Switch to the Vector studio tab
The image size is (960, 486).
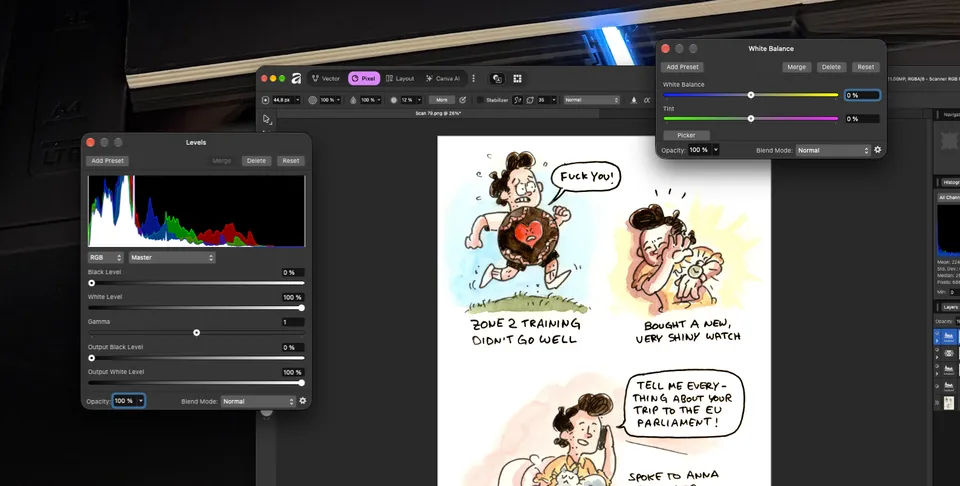pyautogui.click(x=326, y=78)
